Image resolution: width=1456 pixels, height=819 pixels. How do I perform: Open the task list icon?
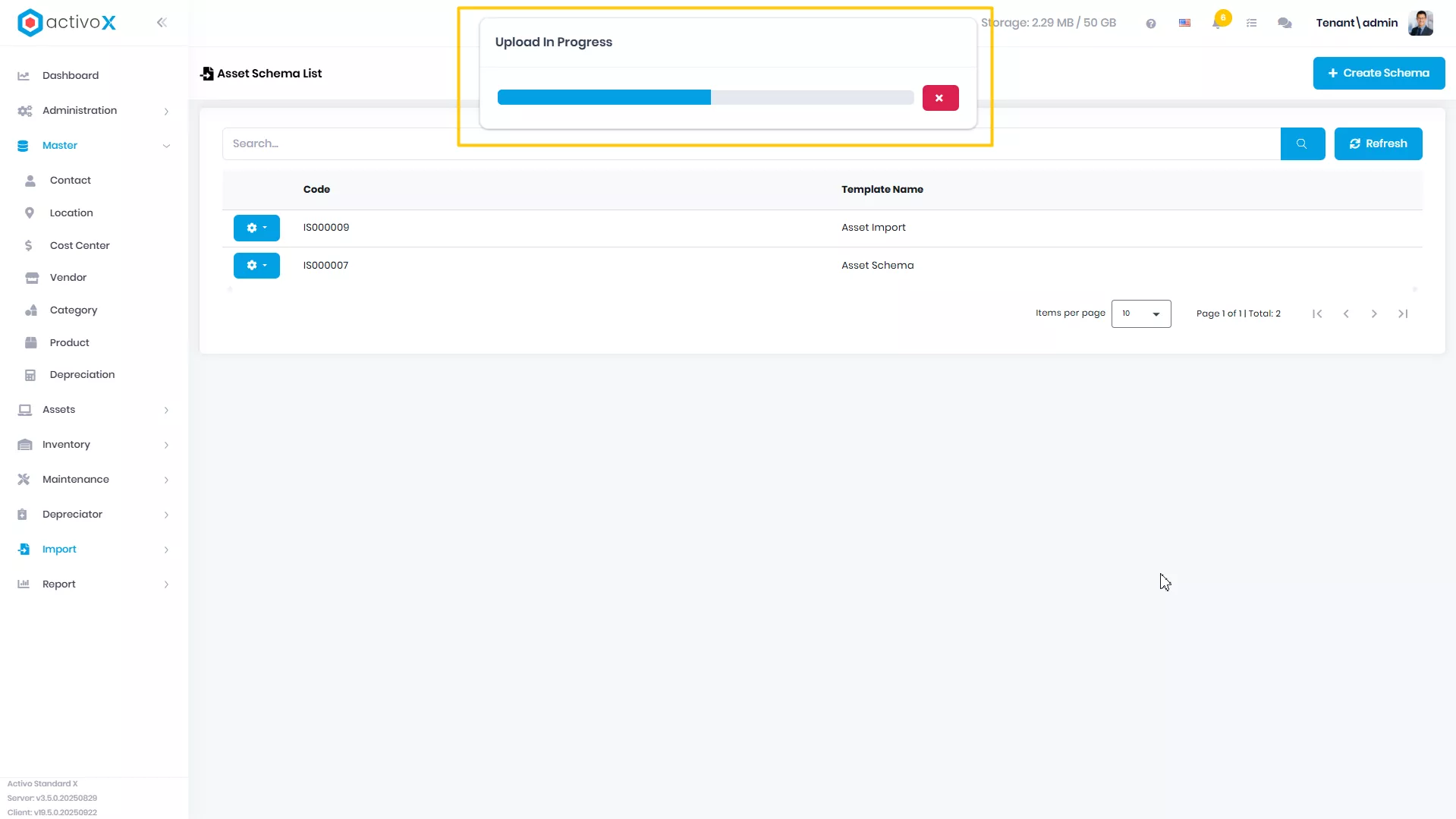pos(1252,24)
